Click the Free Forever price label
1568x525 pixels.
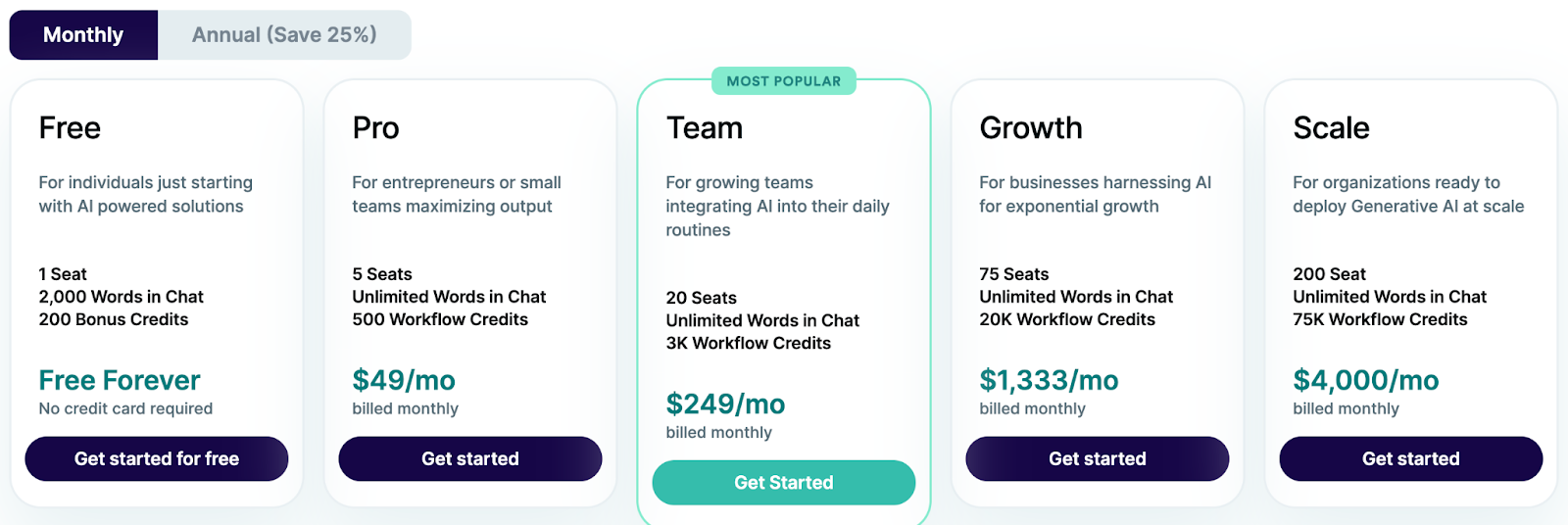[x=120, y=380]
